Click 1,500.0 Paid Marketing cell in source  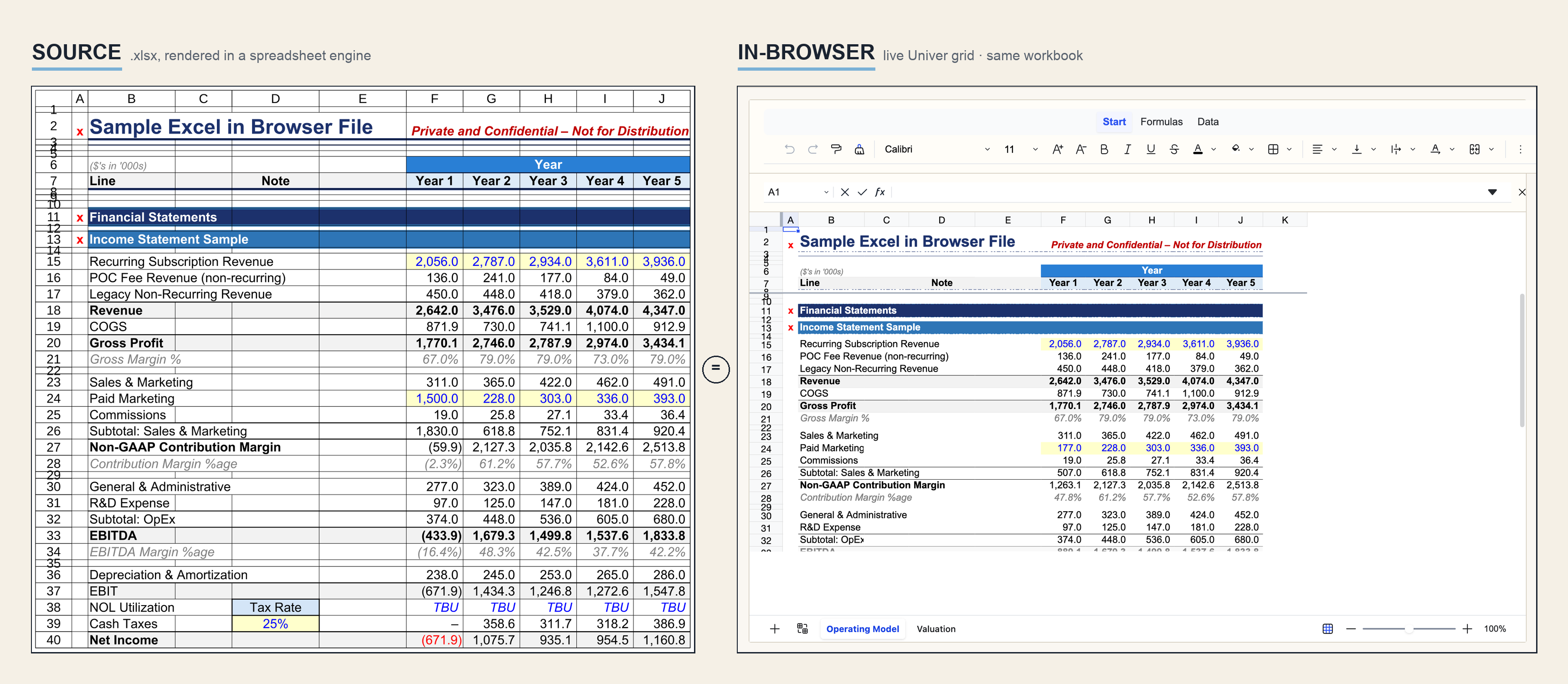click(435, 399)
